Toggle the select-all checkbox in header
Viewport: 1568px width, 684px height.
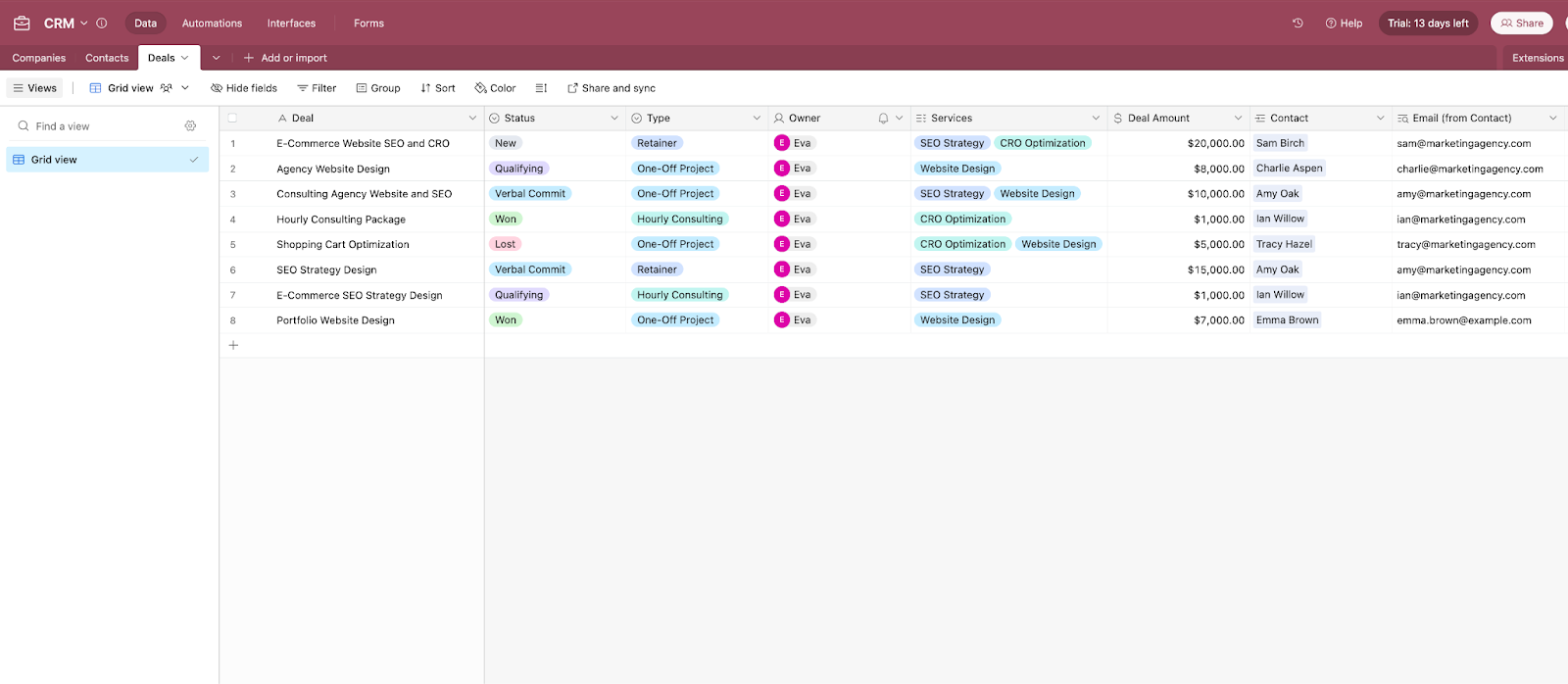(232, 118)
